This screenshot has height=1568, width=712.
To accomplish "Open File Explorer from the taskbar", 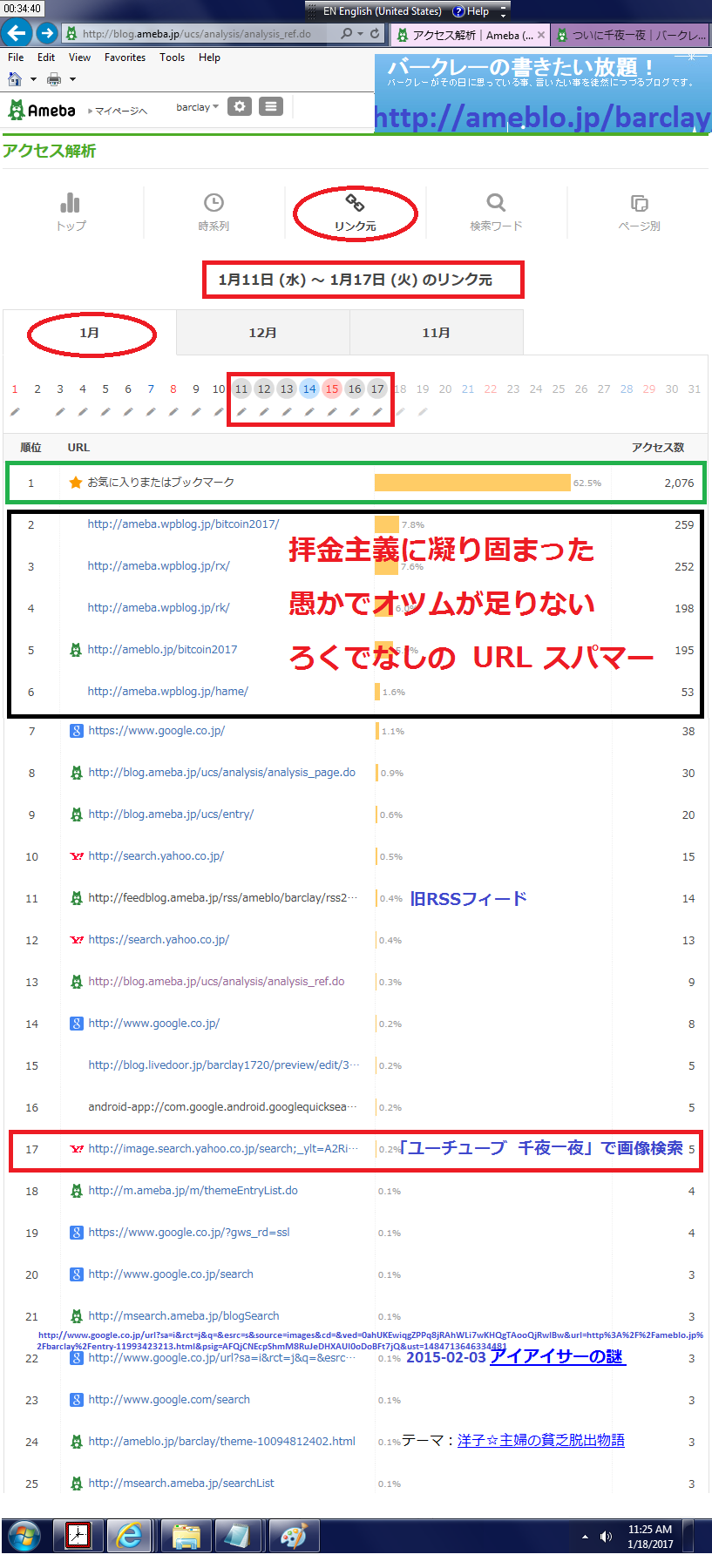I will (x=186, y=1536).
